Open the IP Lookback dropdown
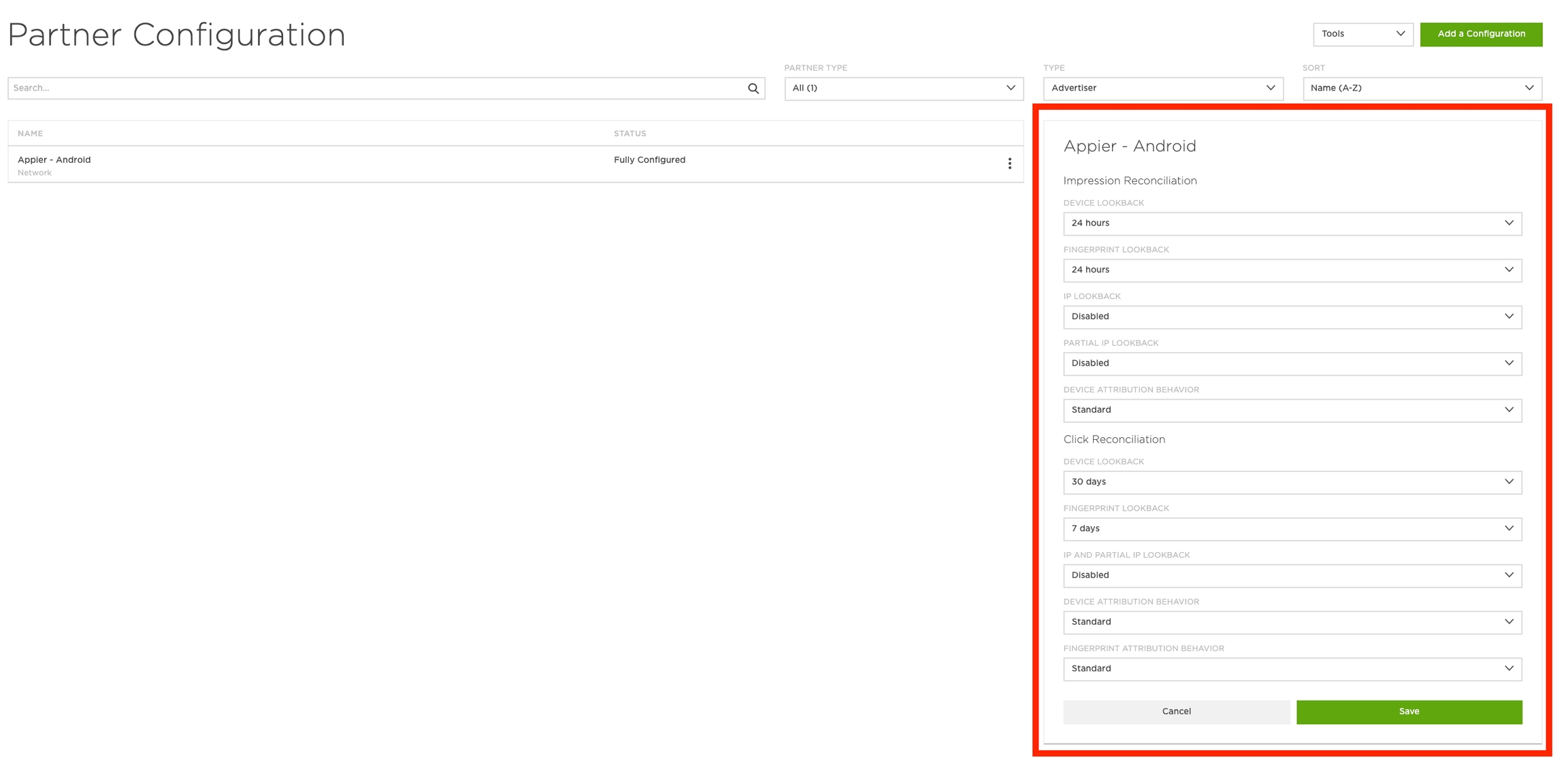 1292,317
